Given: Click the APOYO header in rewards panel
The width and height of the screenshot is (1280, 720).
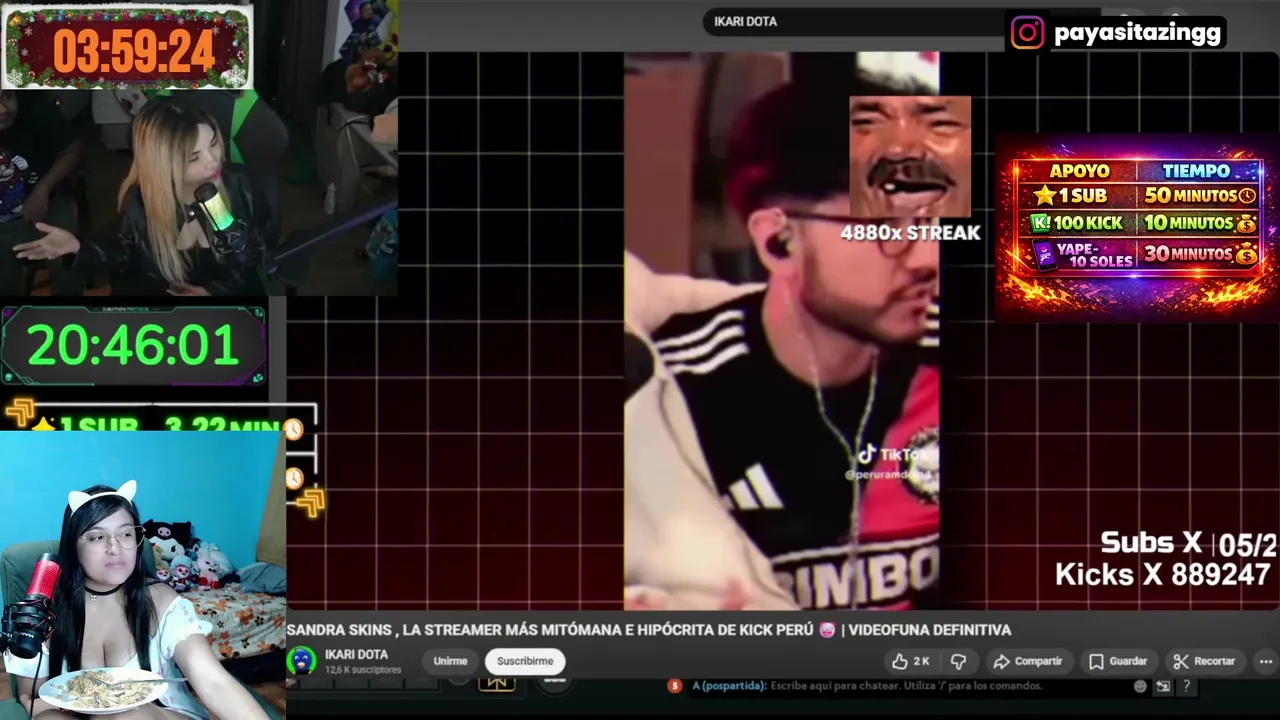Looking at the screenshot, I should pyautogui.click(x=1079, y=171).
